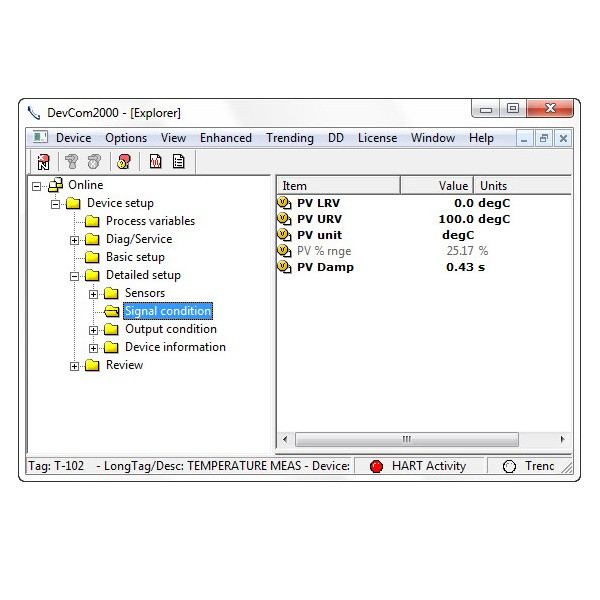Open the DD menu

tap(336, 138)
